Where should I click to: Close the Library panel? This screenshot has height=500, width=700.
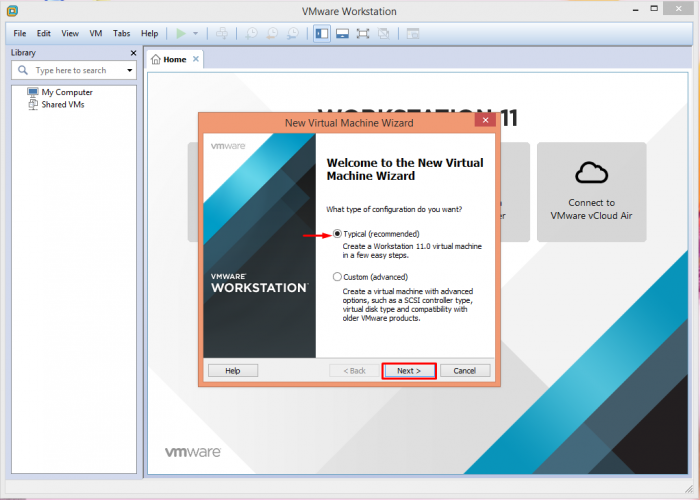click(133, 53)
